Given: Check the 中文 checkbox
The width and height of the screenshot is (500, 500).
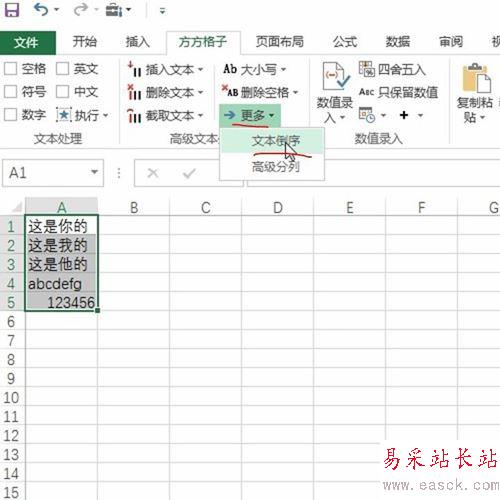Looking at the screenshot, I should 62,91.
